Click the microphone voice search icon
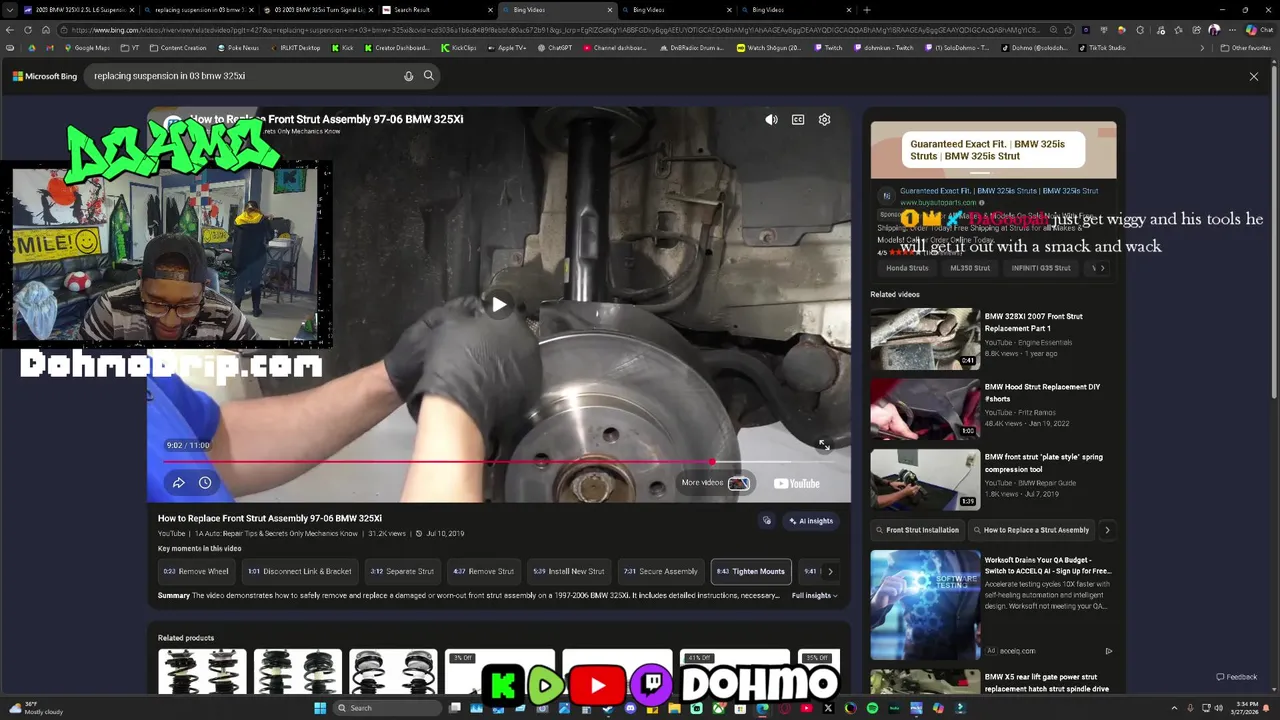The height and width of the screenshot is (720, 1280). click(x=408, y=76)
